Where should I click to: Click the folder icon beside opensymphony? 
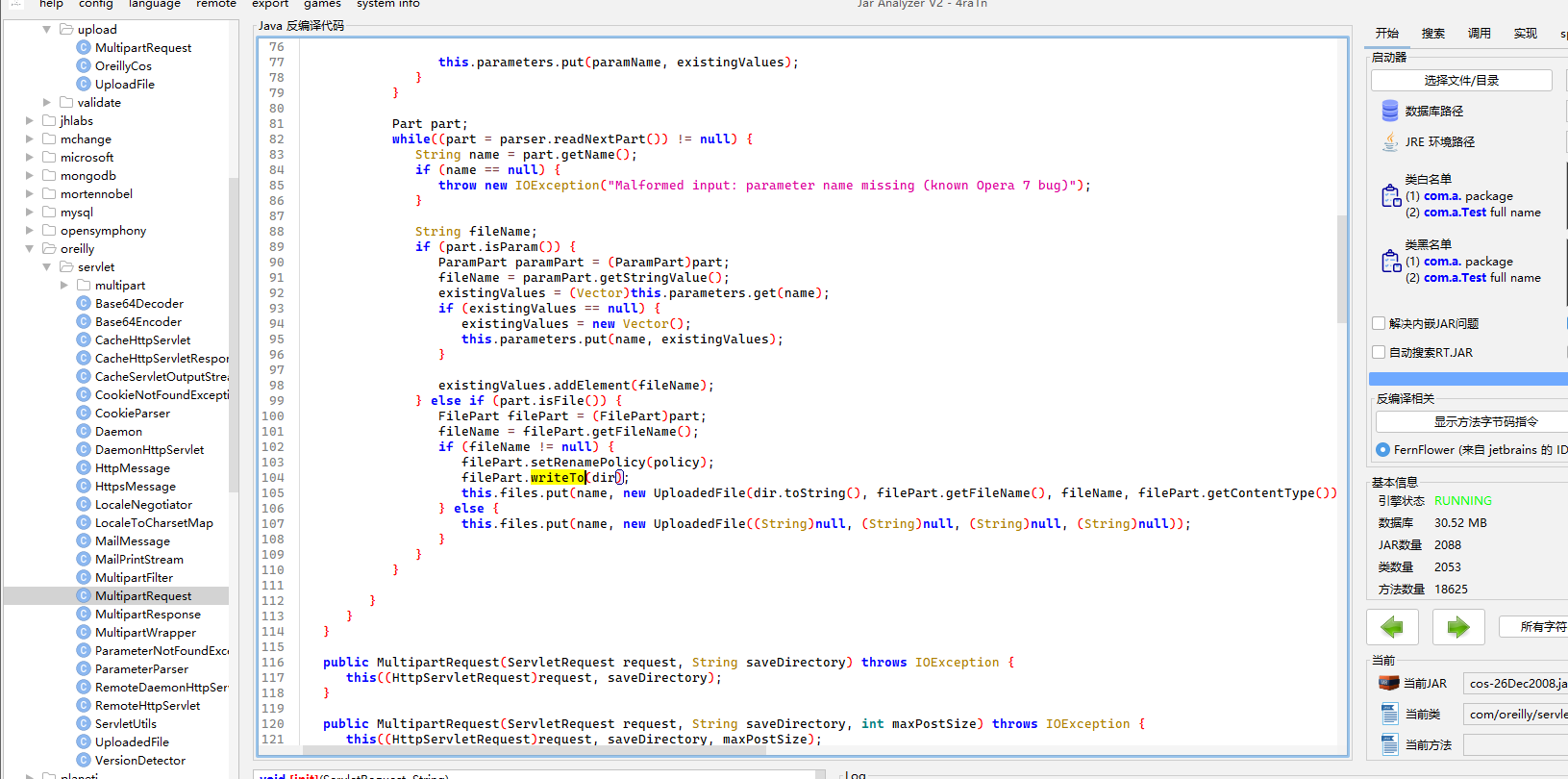49,230
